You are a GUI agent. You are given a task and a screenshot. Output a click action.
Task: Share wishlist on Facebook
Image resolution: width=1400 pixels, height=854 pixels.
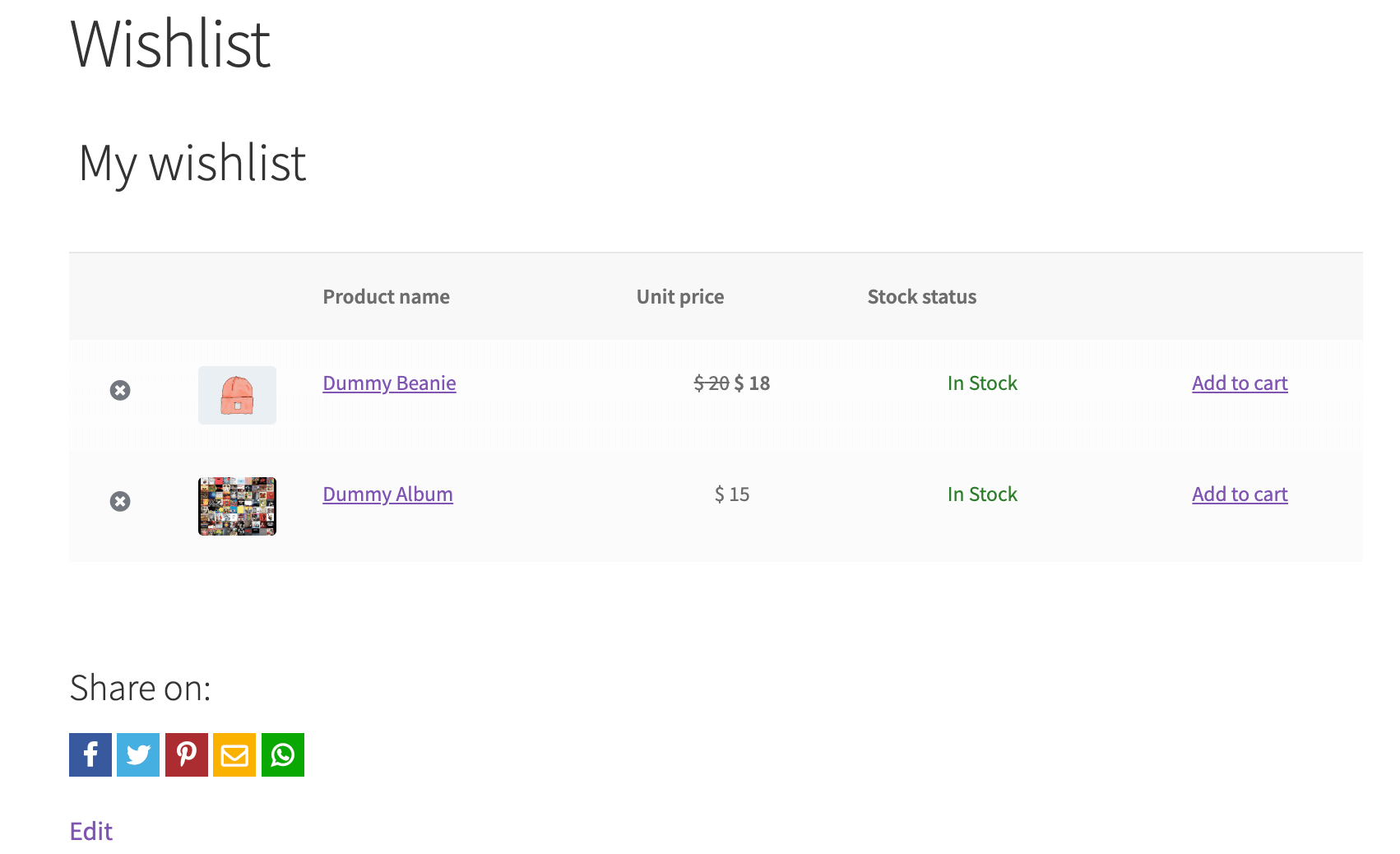click(90, 754)
